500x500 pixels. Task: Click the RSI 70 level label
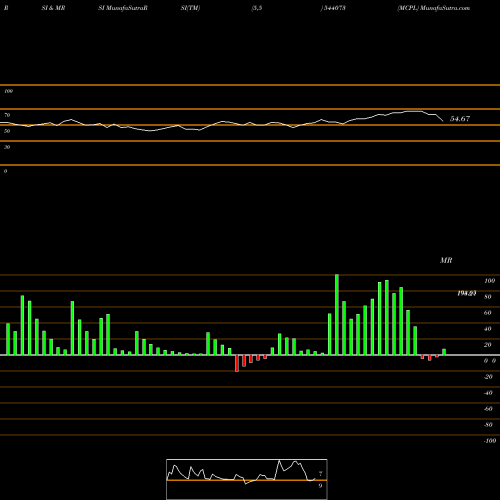coord(7,115)
